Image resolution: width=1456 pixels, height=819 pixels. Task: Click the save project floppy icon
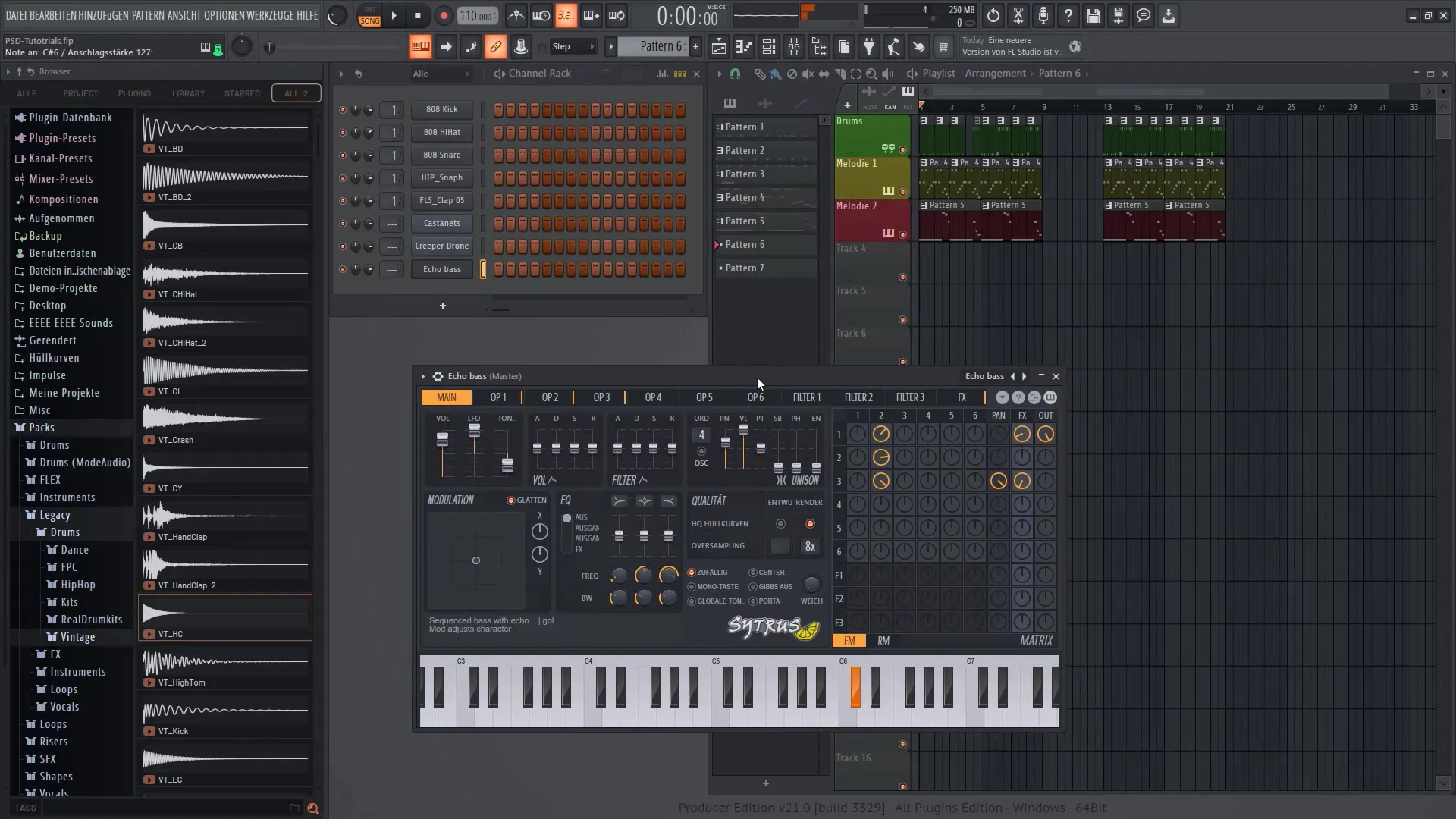click(1094, 15)
